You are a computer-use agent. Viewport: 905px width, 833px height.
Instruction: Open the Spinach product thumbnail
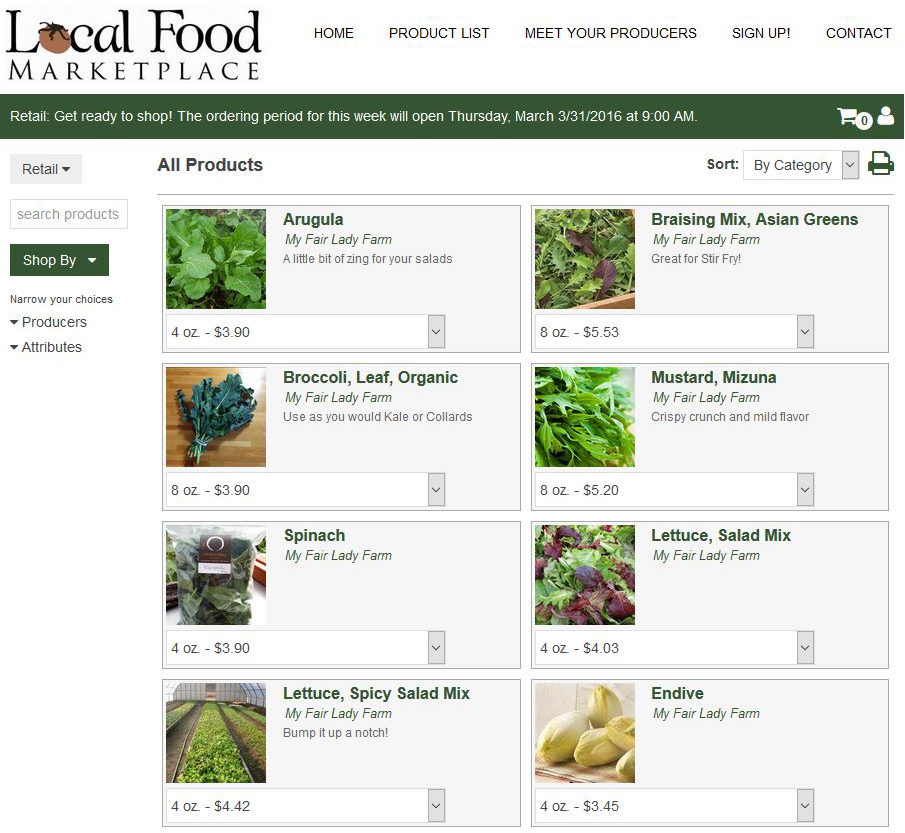tap(216, 574)
